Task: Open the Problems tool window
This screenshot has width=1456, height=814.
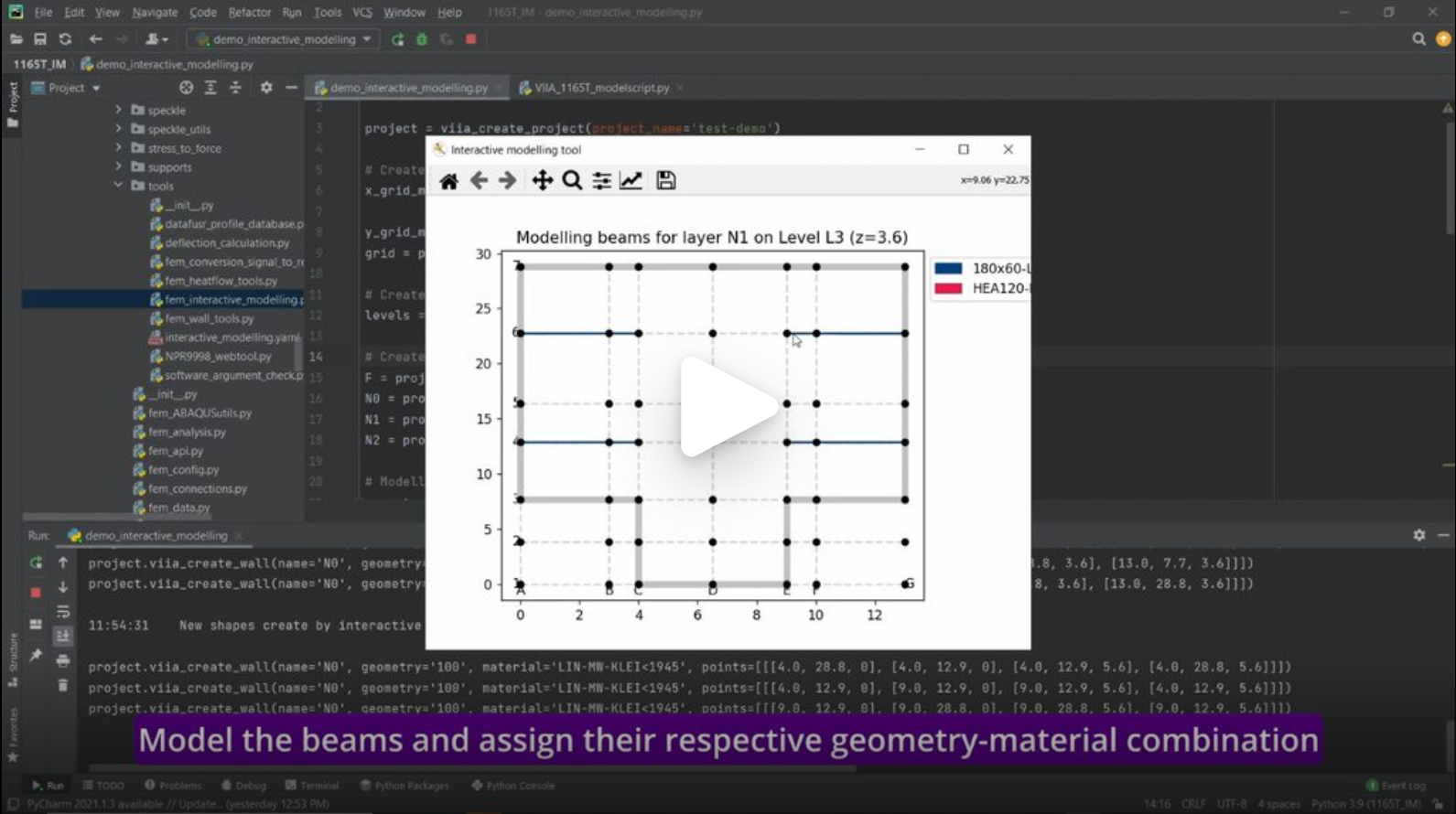Action: (x=173, y=786)
